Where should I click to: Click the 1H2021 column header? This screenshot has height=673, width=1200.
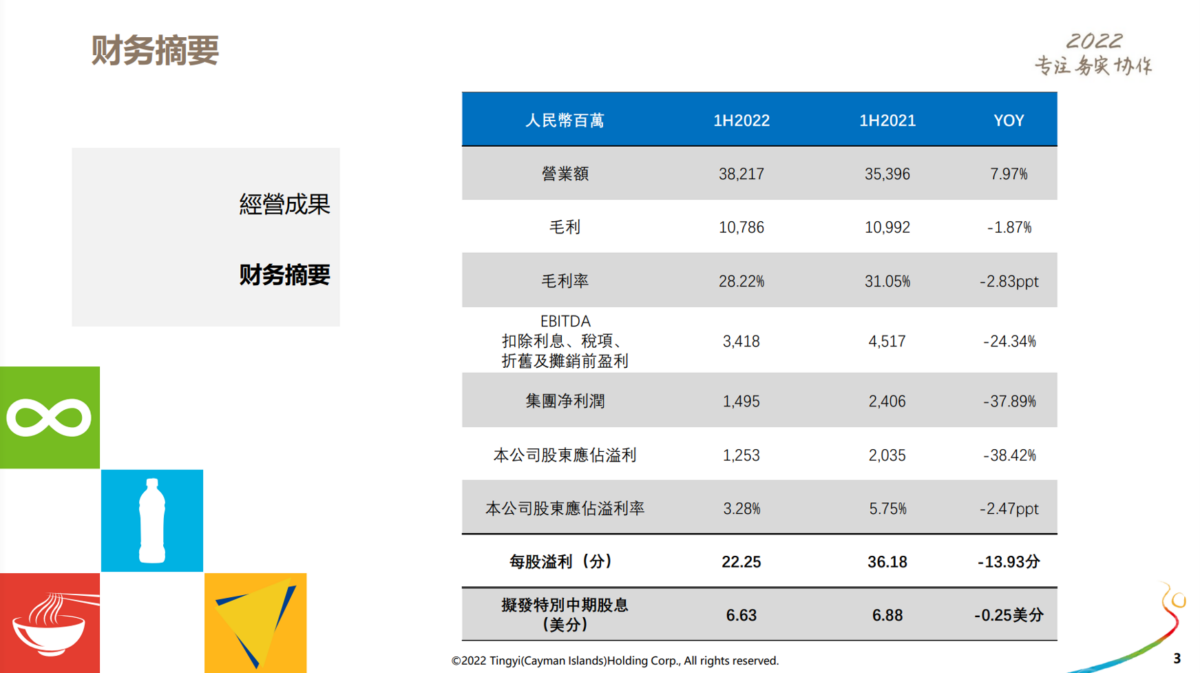tap(887, 120)
